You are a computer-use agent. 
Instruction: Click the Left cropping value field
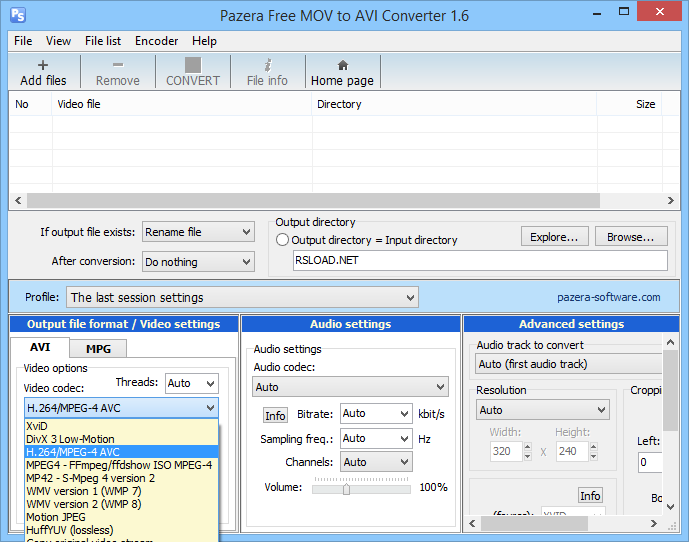650,462
